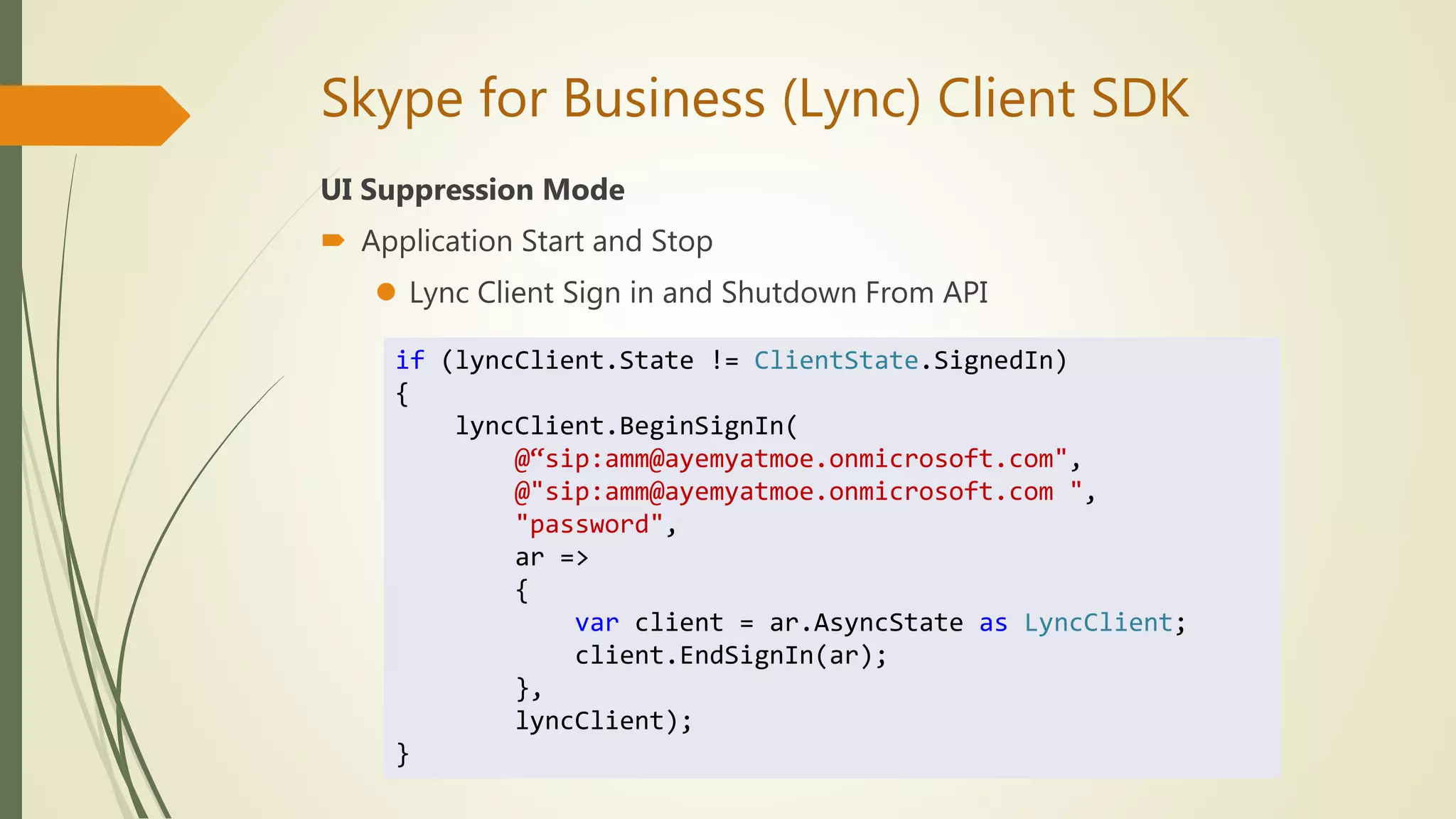Click the 'lyncClient);' closing argument line
This screenshot has width=1456, height=819.
click(604, 721)
